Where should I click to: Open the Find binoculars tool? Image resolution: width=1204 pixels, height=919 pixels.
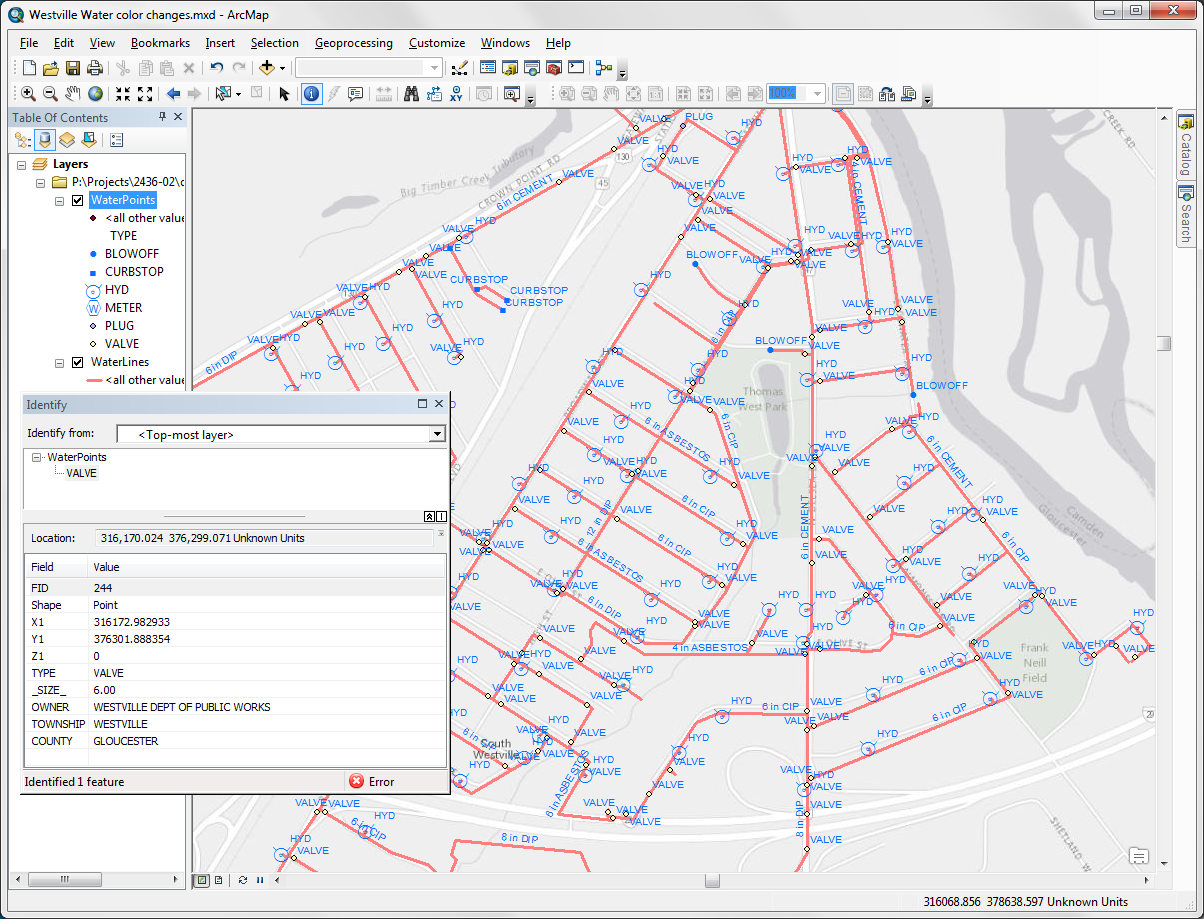coord(410,94)
